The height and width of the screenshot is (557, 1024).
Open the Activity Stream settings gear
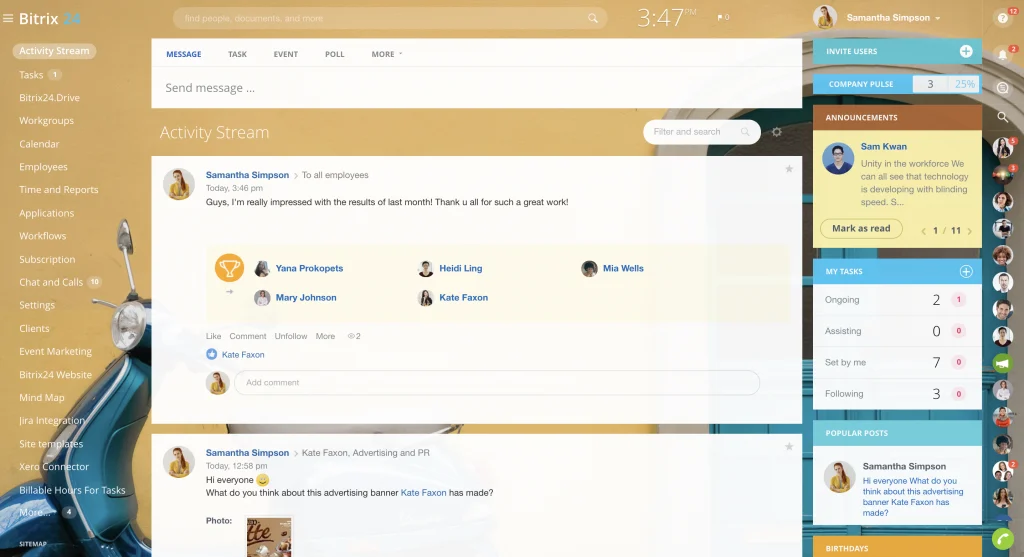point(777,132)
